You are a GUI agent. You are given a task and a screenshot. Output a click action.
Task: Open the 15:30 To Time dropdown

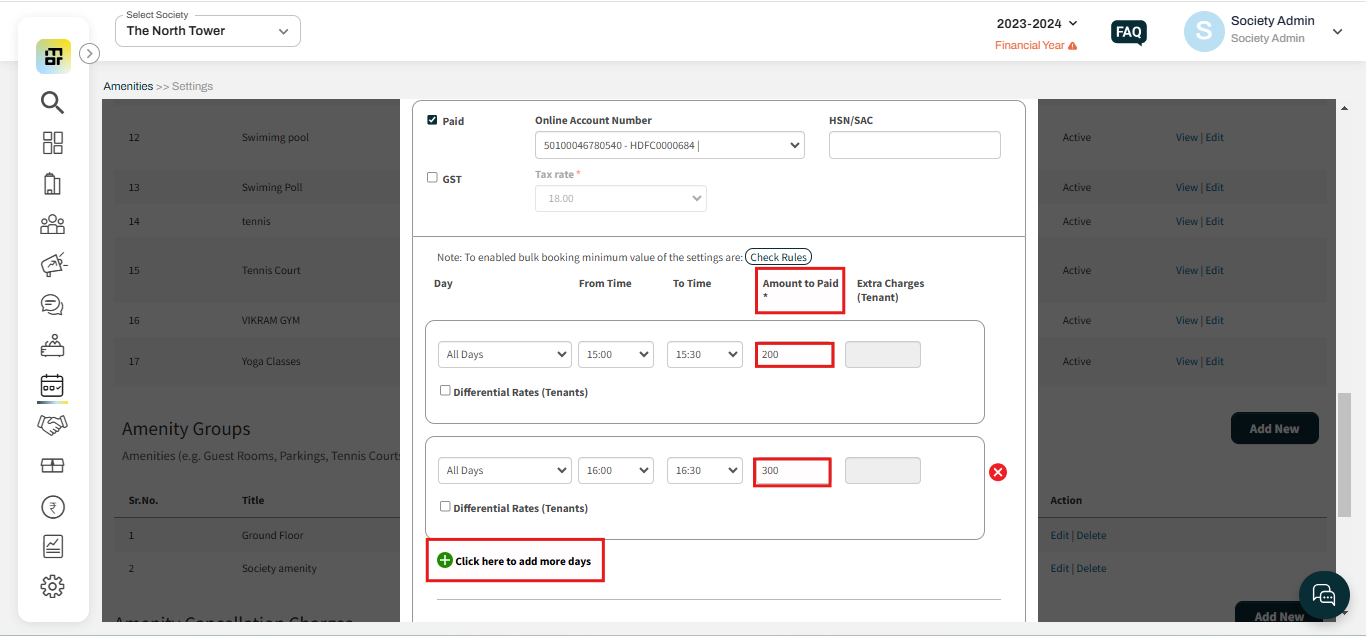(x=705, y=355)
